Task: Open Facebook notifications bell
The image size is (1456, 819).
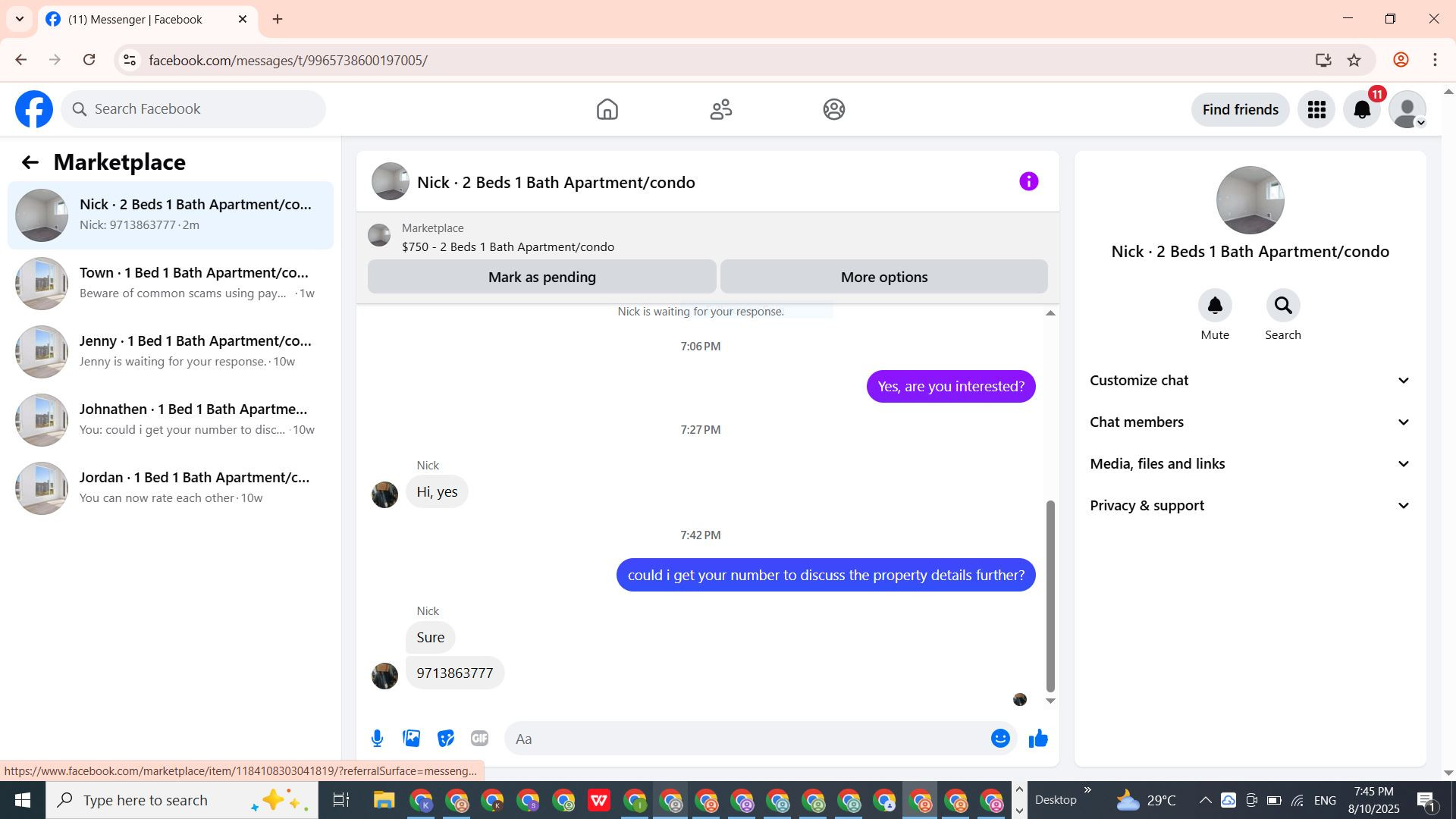Action: click(1362, 109)
